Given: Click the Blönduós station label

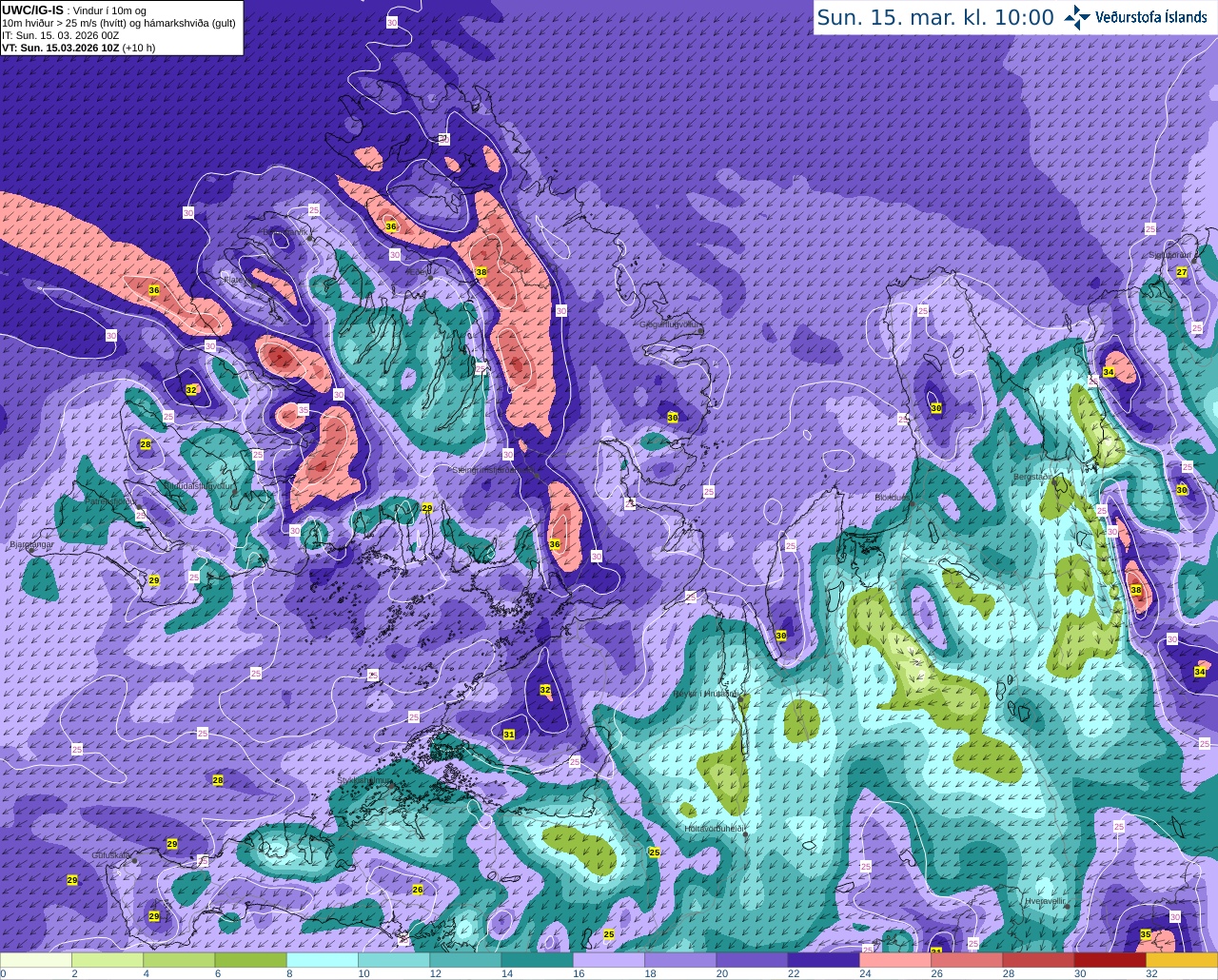Looking at the screenshot, I should [894, 498].
